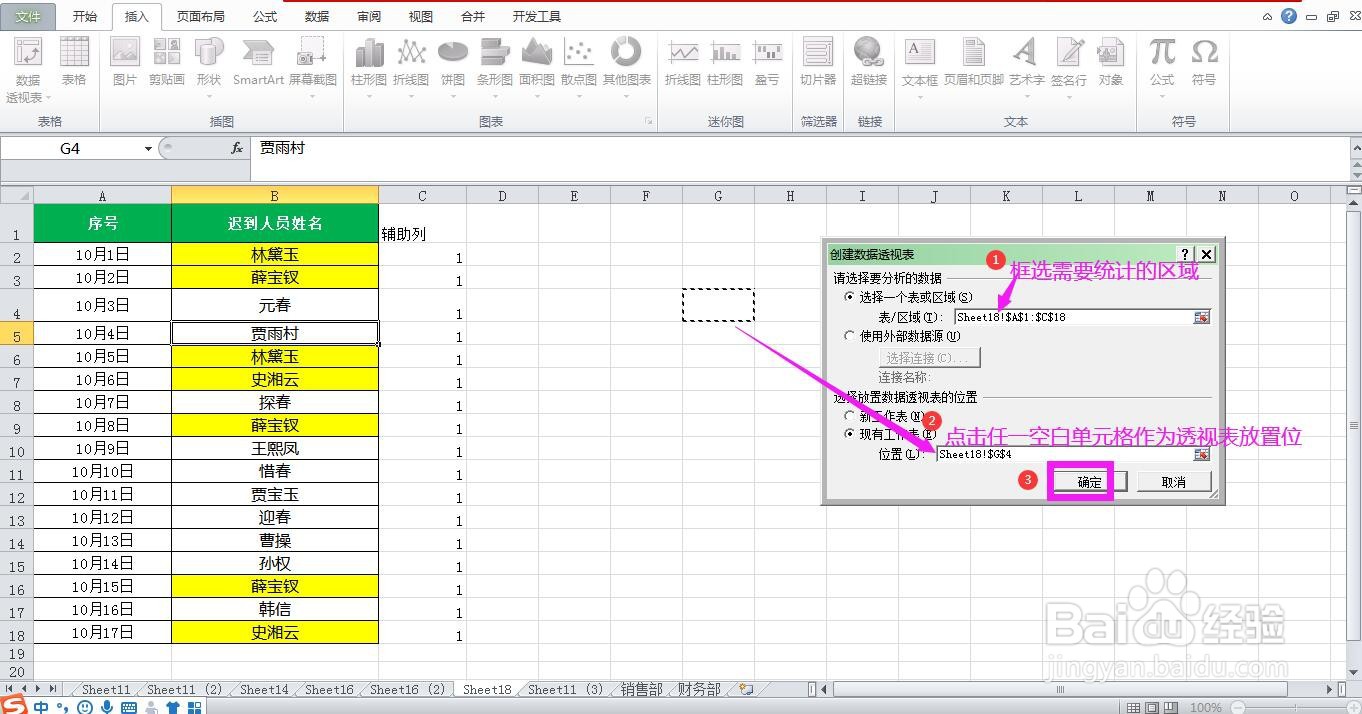Switch to the 开始 (Home) tab
Screen dimensions: 1362x714
point(85,17)
